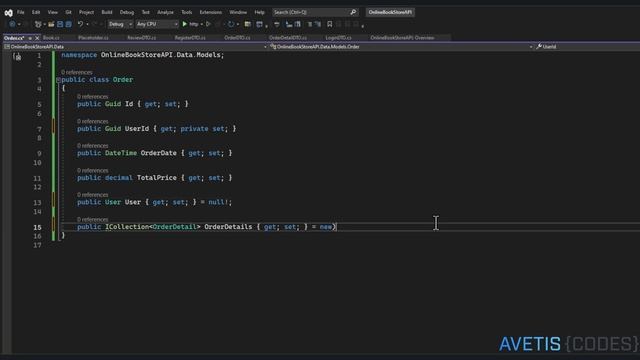Screen dimensions: 640x360
Task: Switch to the OrderDetailDTO.cs tab
Action: coord(288,38)
